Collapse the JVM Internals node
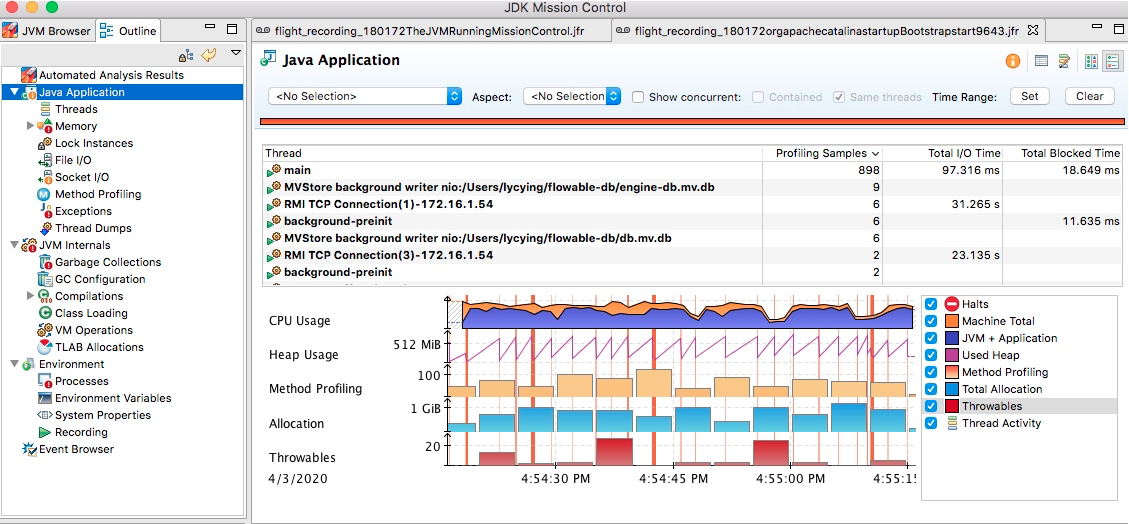Image resolution: width=1129 pixels, height=524 pixels. (14, 245)
